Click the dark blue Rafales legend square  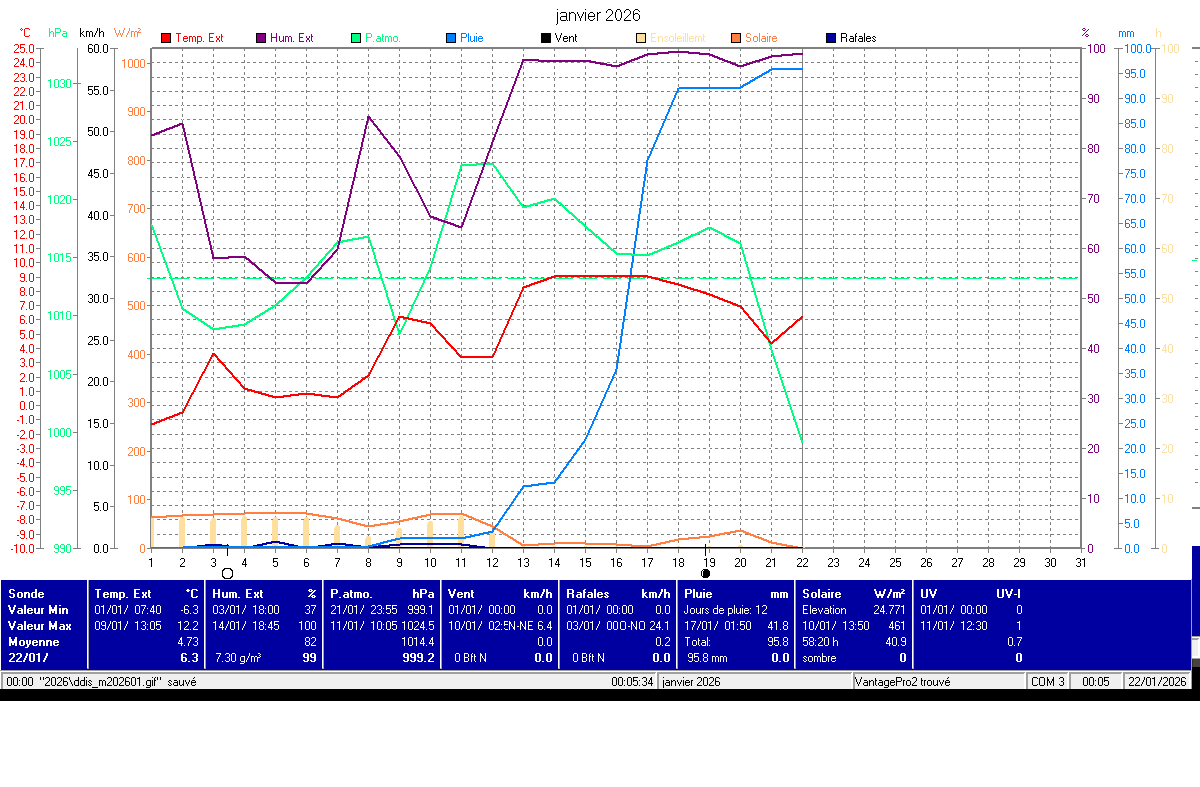[831, 38]
